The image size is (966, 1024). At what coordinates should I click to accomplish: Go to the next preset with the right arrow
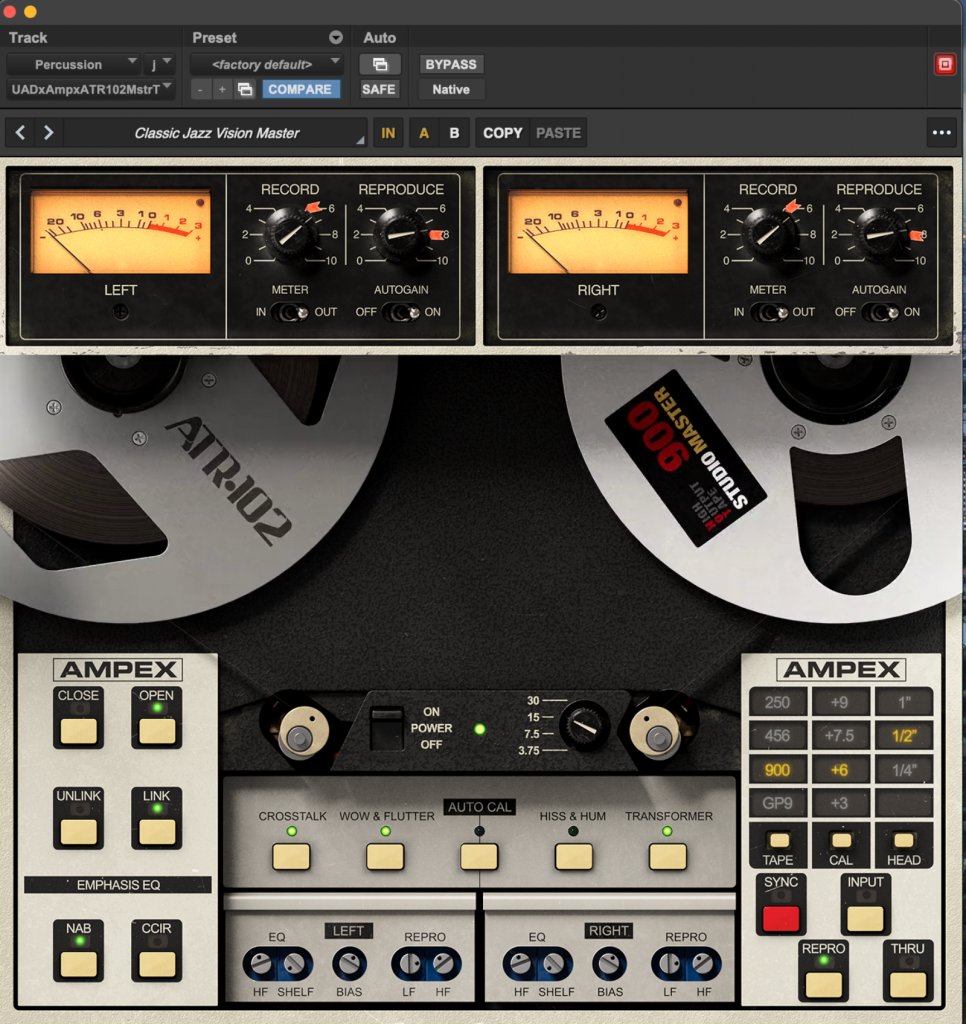[x=48, y=133]
